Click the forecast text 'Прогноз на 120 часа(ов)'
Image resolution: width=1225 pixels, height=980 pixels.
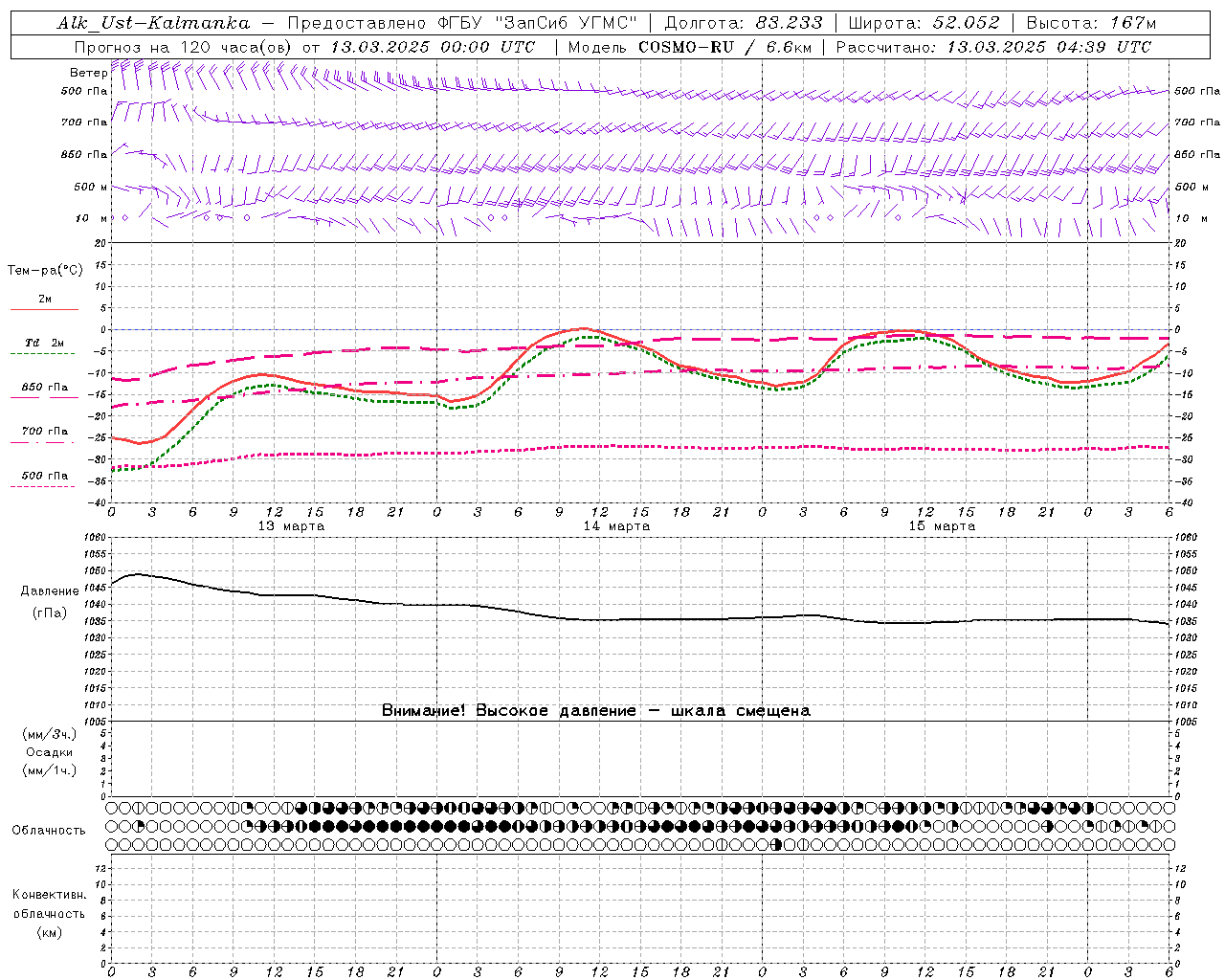(x=185, y=47)
